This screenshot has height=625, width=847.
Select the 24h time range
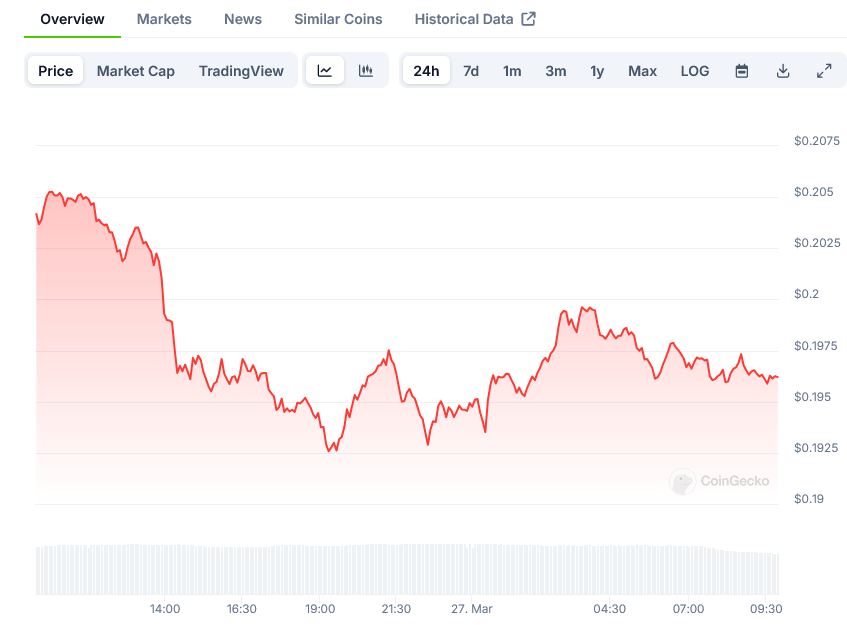point(426,71)
